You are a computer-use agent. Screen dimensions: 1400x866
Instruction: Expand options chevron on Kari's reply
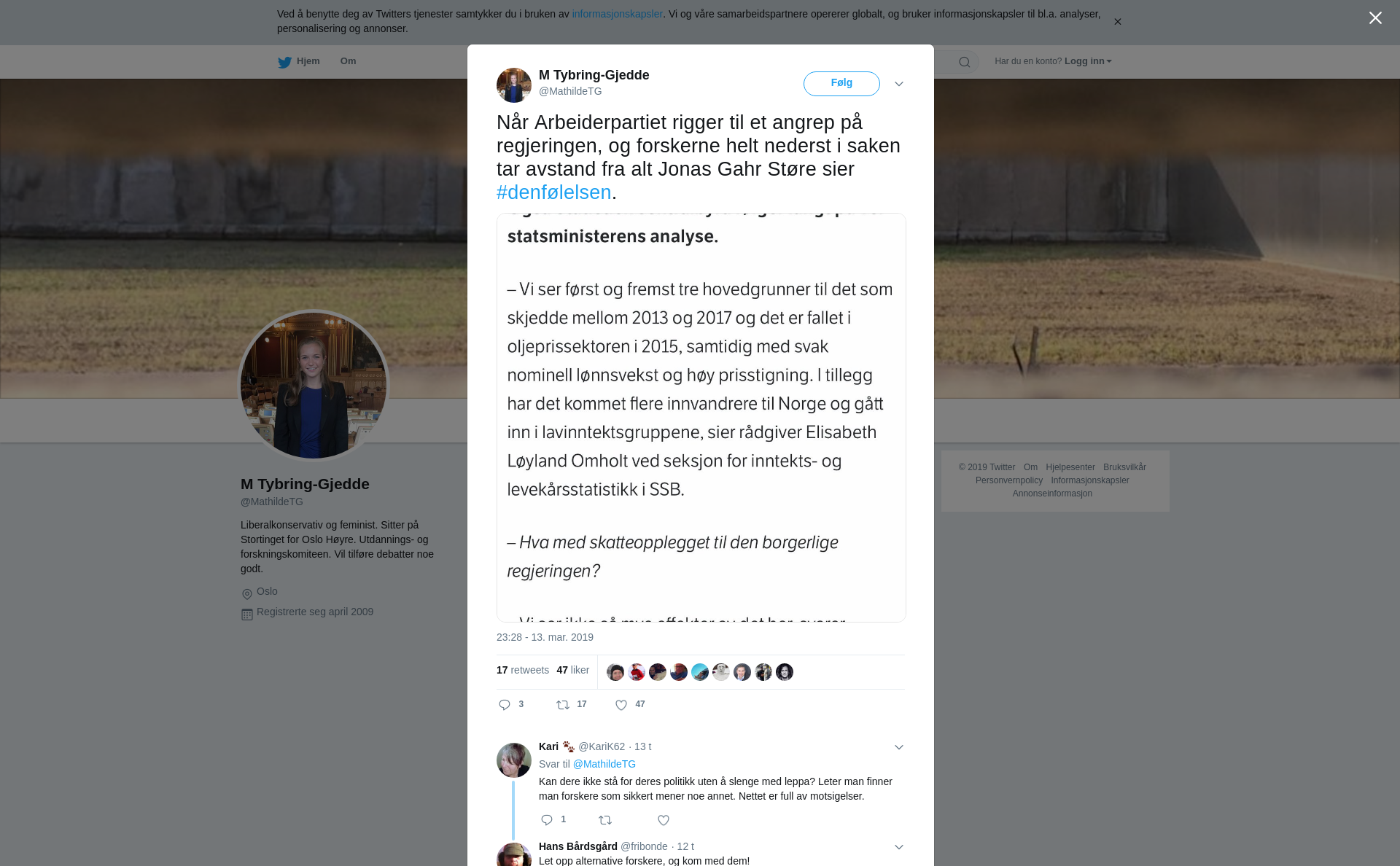(x=899, y=747)
